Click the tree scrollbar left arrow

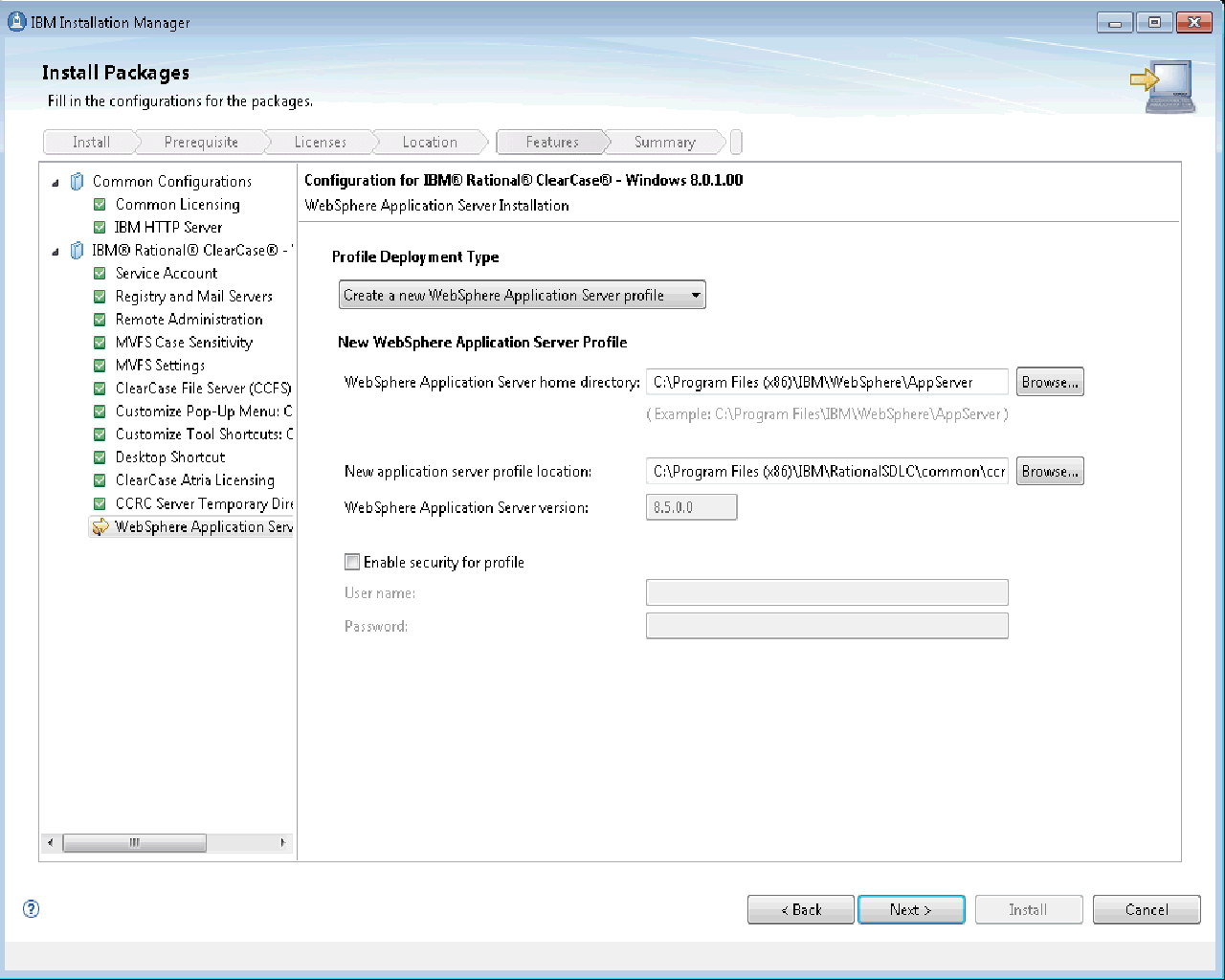pyautogui.click(x=51, y=842)
